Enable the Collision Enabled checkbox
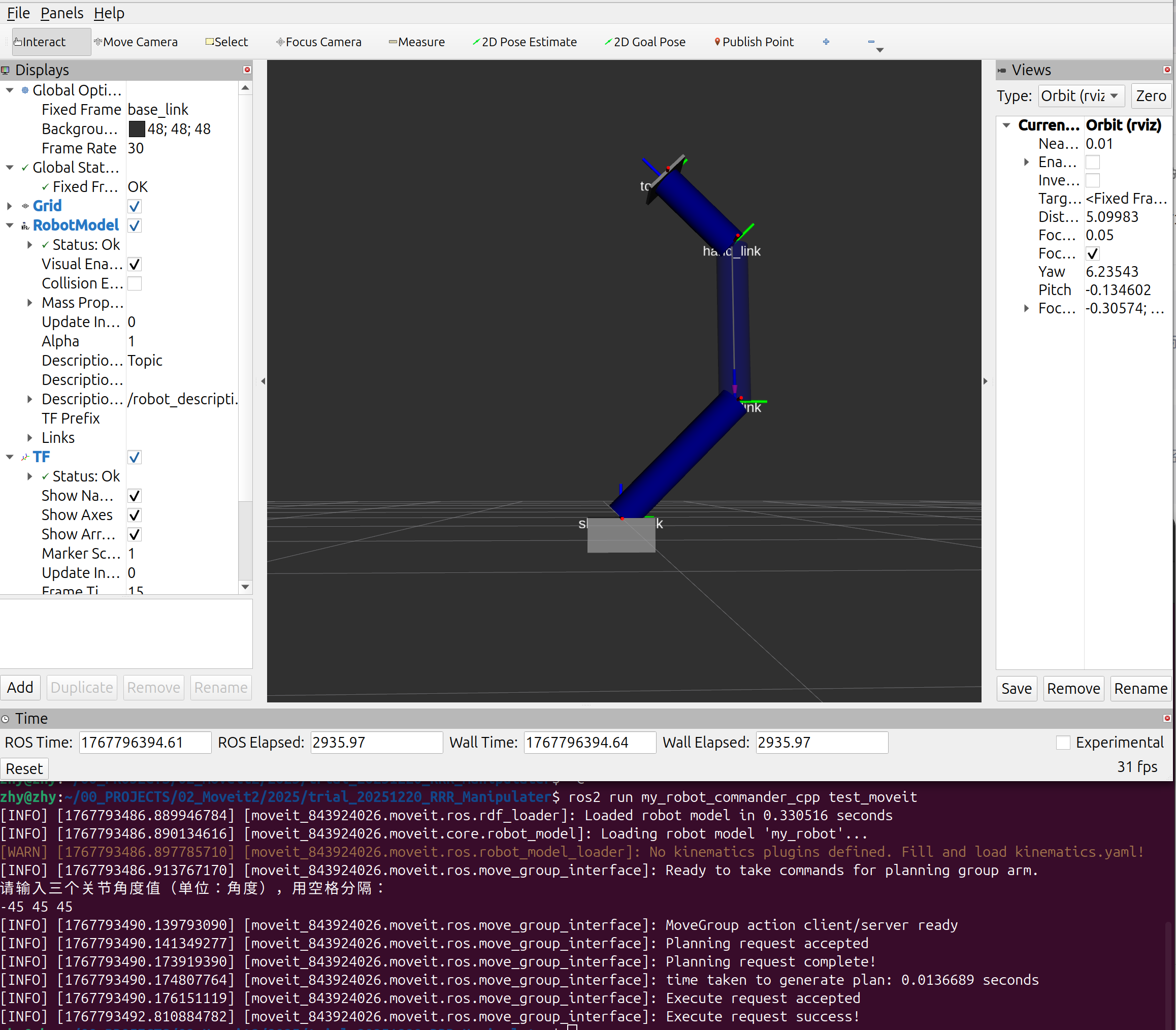The height and width of the screenshot is (1030, 1176). coord(135,283)
